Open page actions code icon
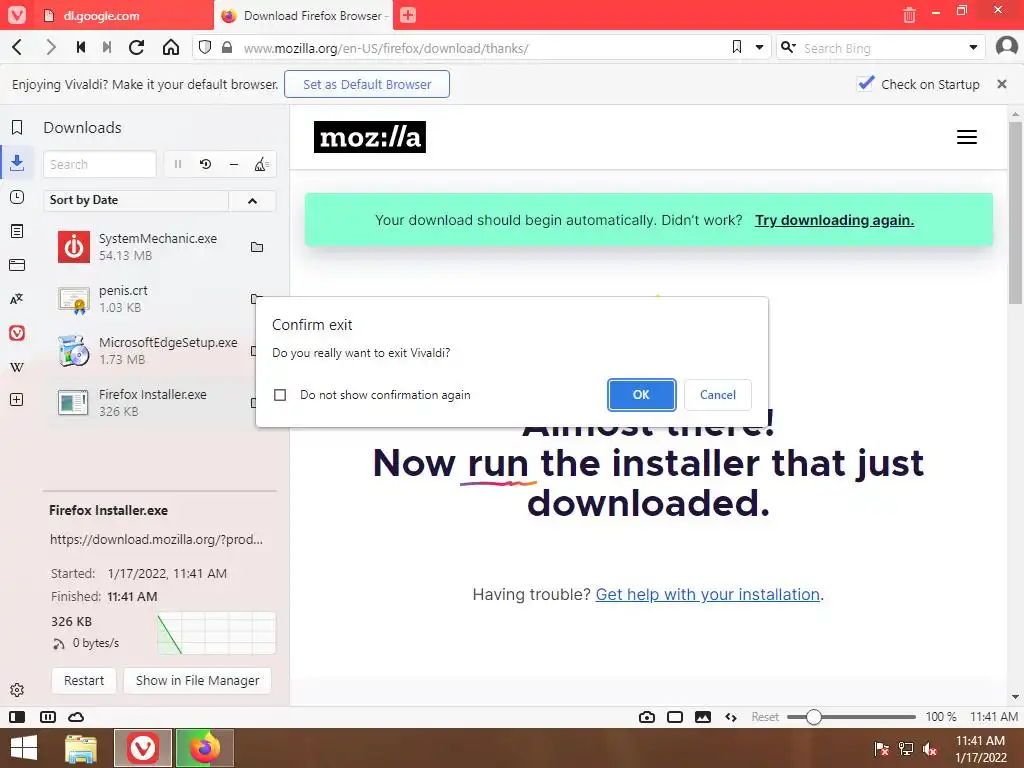The width and height of the screenshot is (1024, 768). pyautogui.click(x=731, y=717)
